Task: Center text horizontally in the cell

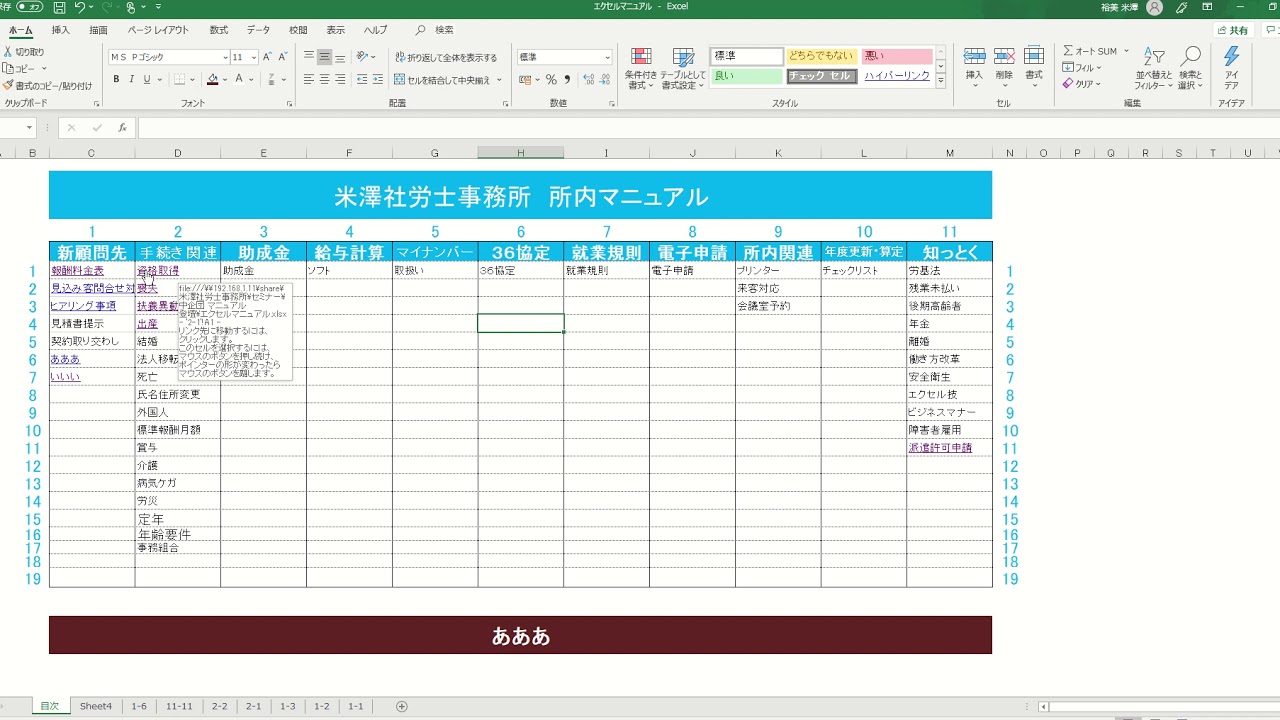Action: click(x=325, y=80)
